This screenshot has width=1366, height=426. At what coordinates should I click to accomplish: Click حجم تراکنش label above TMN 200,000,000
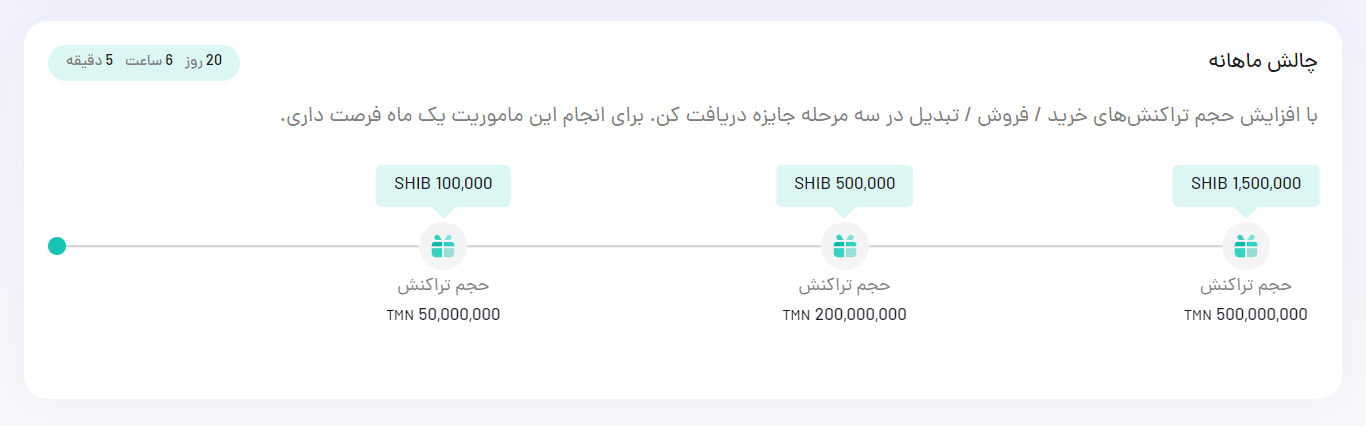coord(845,285)
